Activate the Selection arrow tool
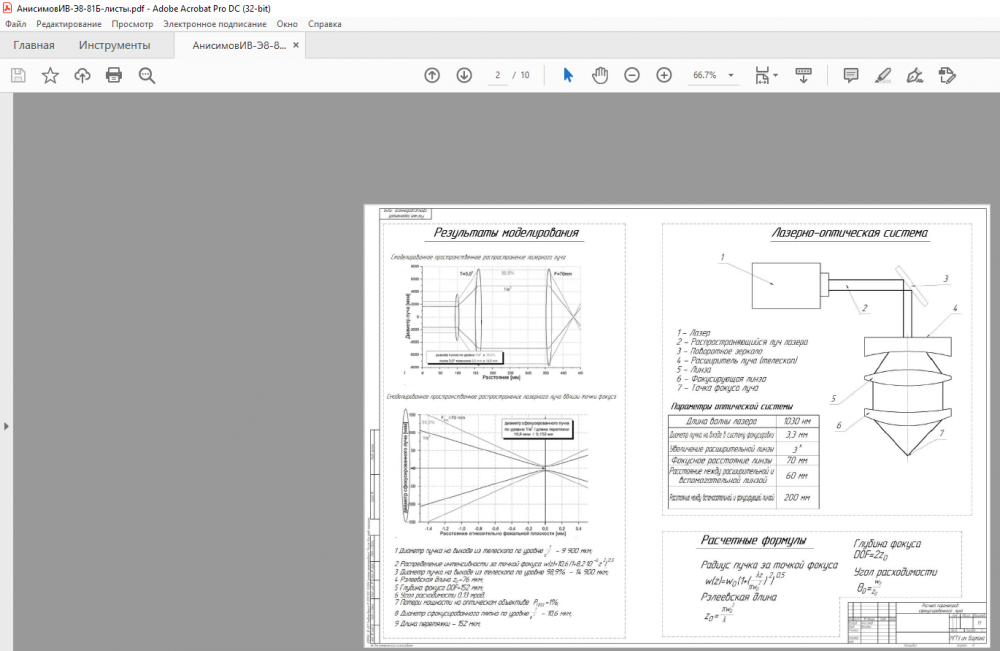The width and height of the screenshot is (1000, 651). click(568, 75)
